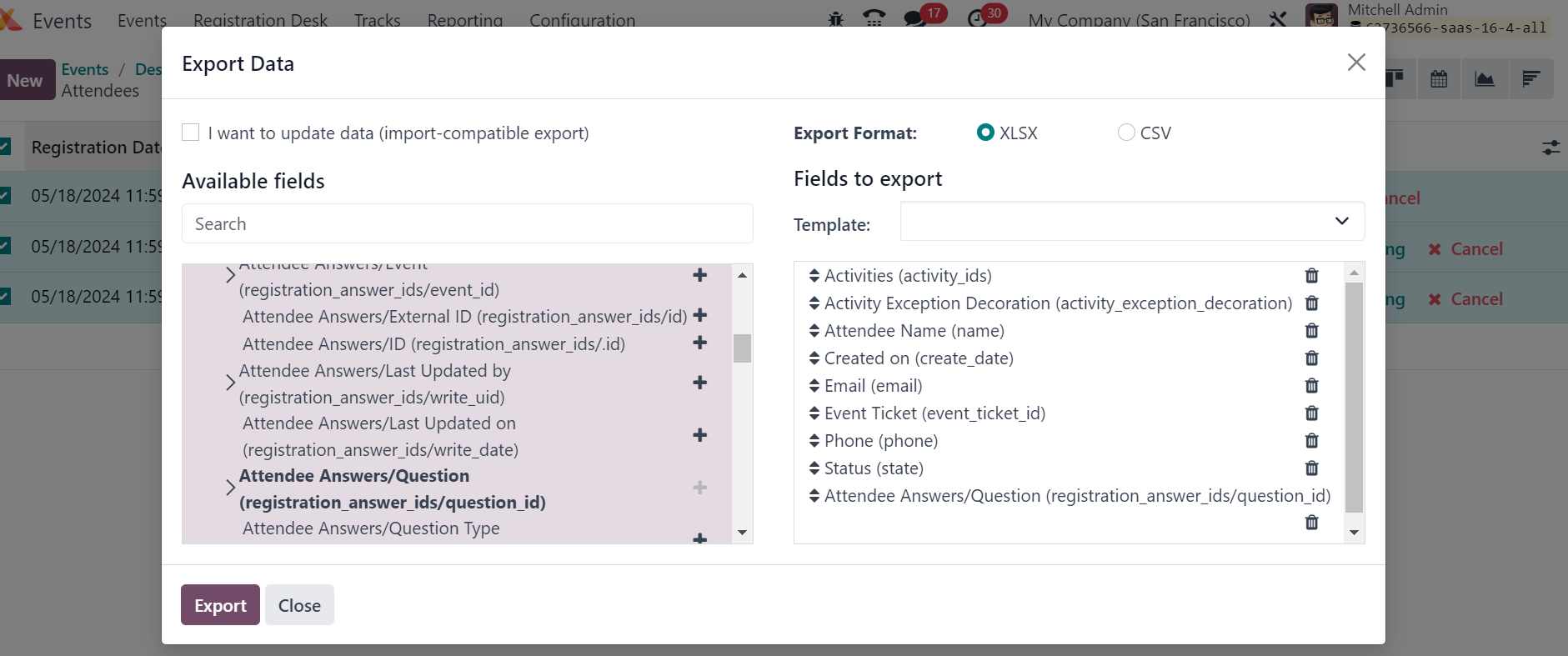Add Attendee Answers/Last Updated on field

699,435
